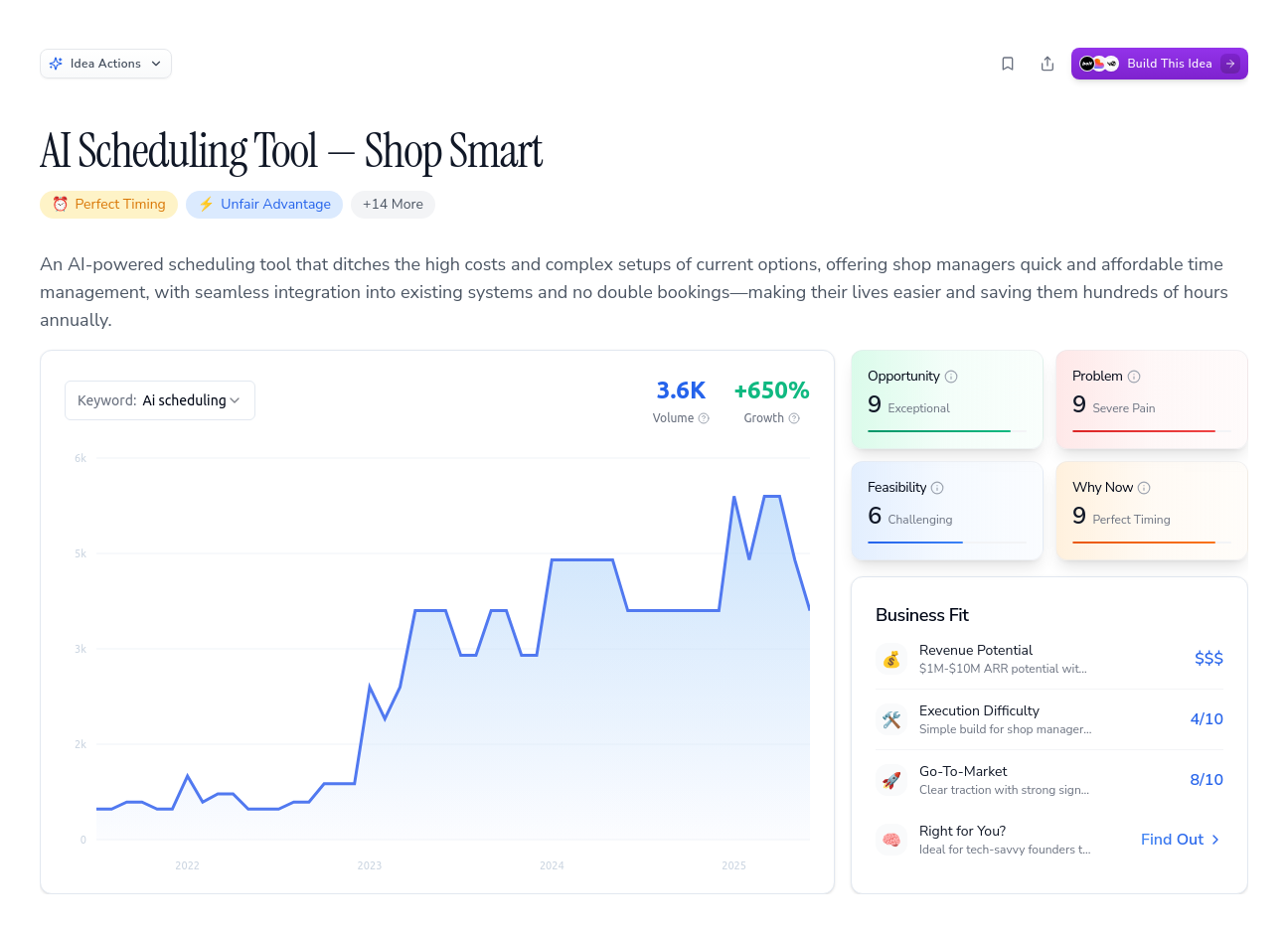Click the share upload icon

(x=1047, y=64)
